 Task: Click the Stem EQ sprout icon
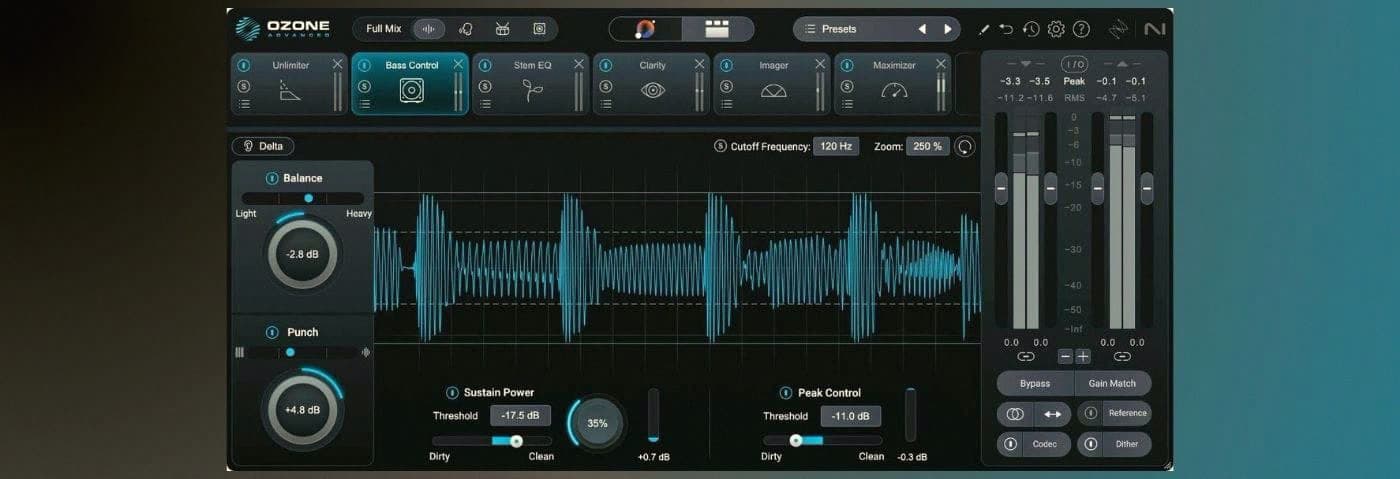click(x=532, y=91)
